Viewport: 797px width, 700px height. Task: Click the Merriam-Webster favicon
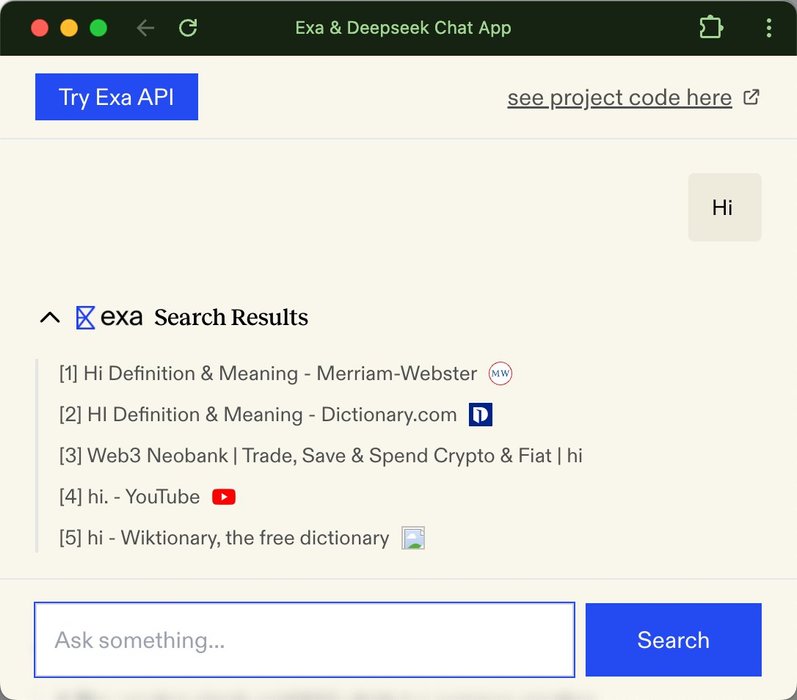[500, 374]
